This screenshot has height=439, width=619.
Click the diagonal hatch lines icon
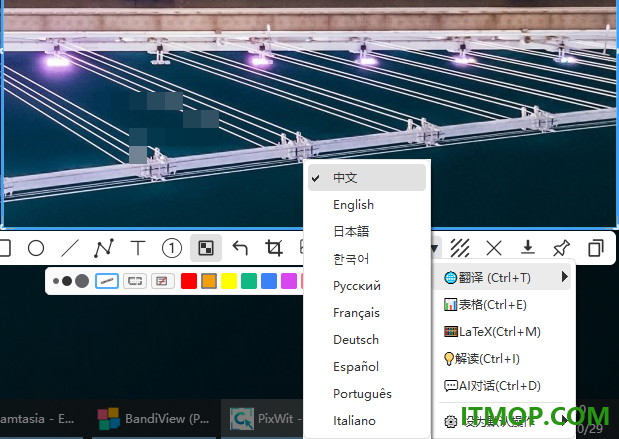tap(460, 248)
